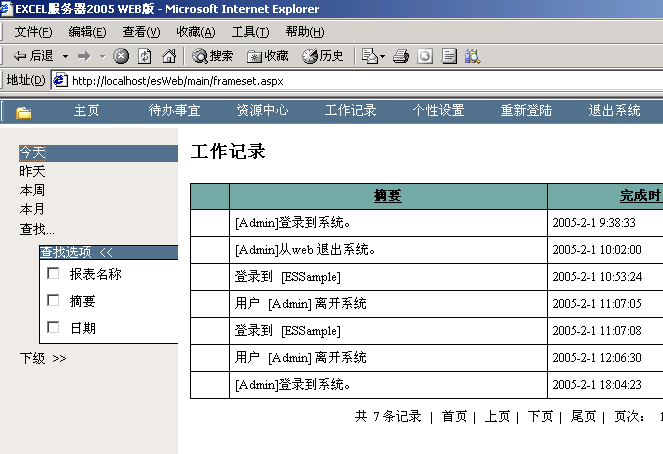Screen dimensions: 663x454
Task: Open the 查看(V) menu
Action: 141,32
